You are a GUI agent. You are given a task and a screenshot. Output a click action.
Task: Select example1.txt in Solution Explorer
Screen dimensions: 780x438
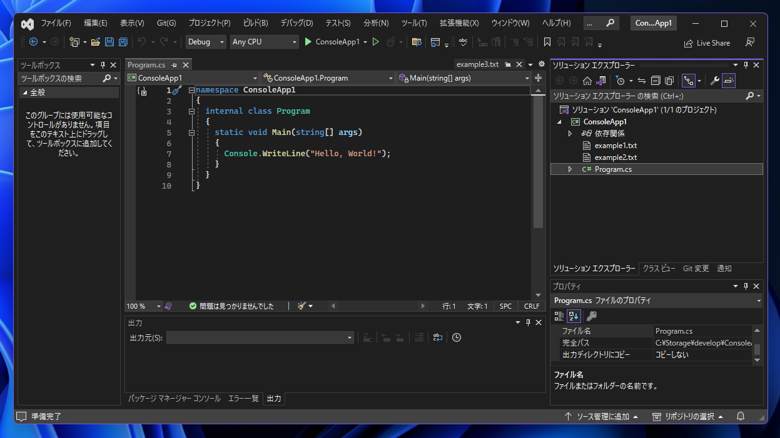point(615,145)
